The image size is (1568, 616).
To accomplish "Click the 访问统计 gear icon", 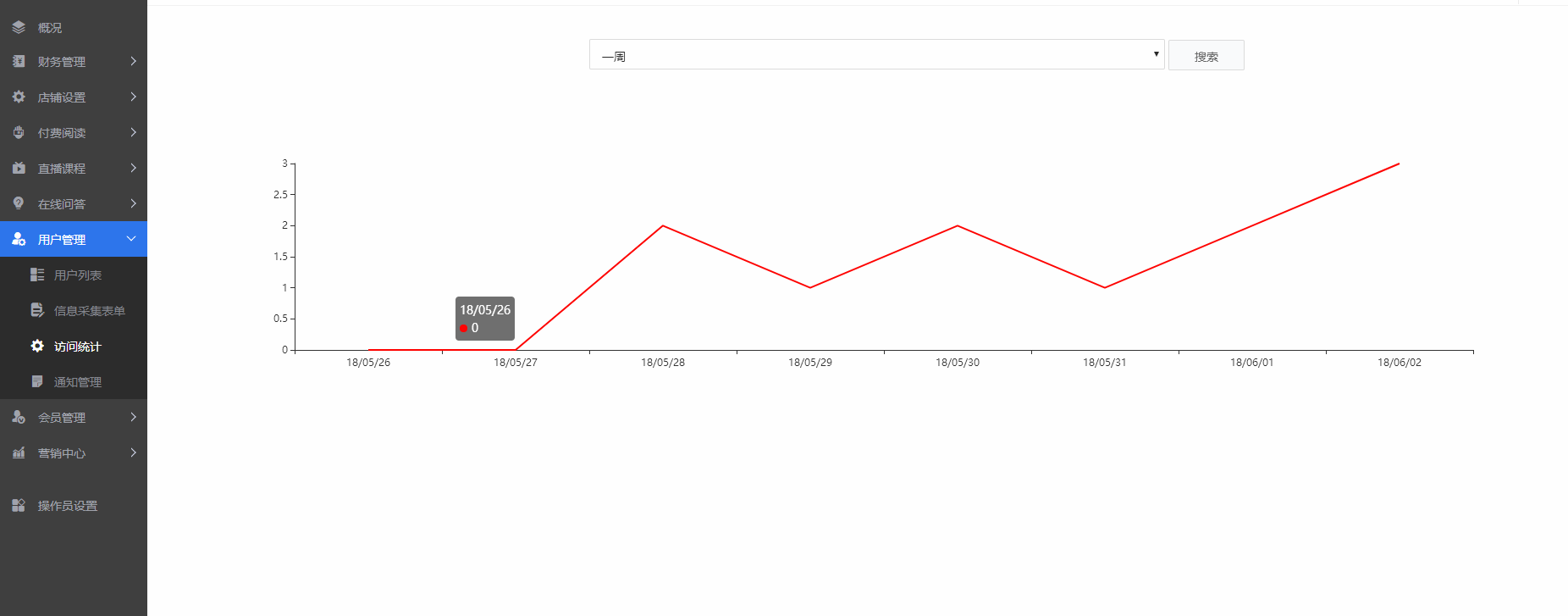I will point(37,346).
